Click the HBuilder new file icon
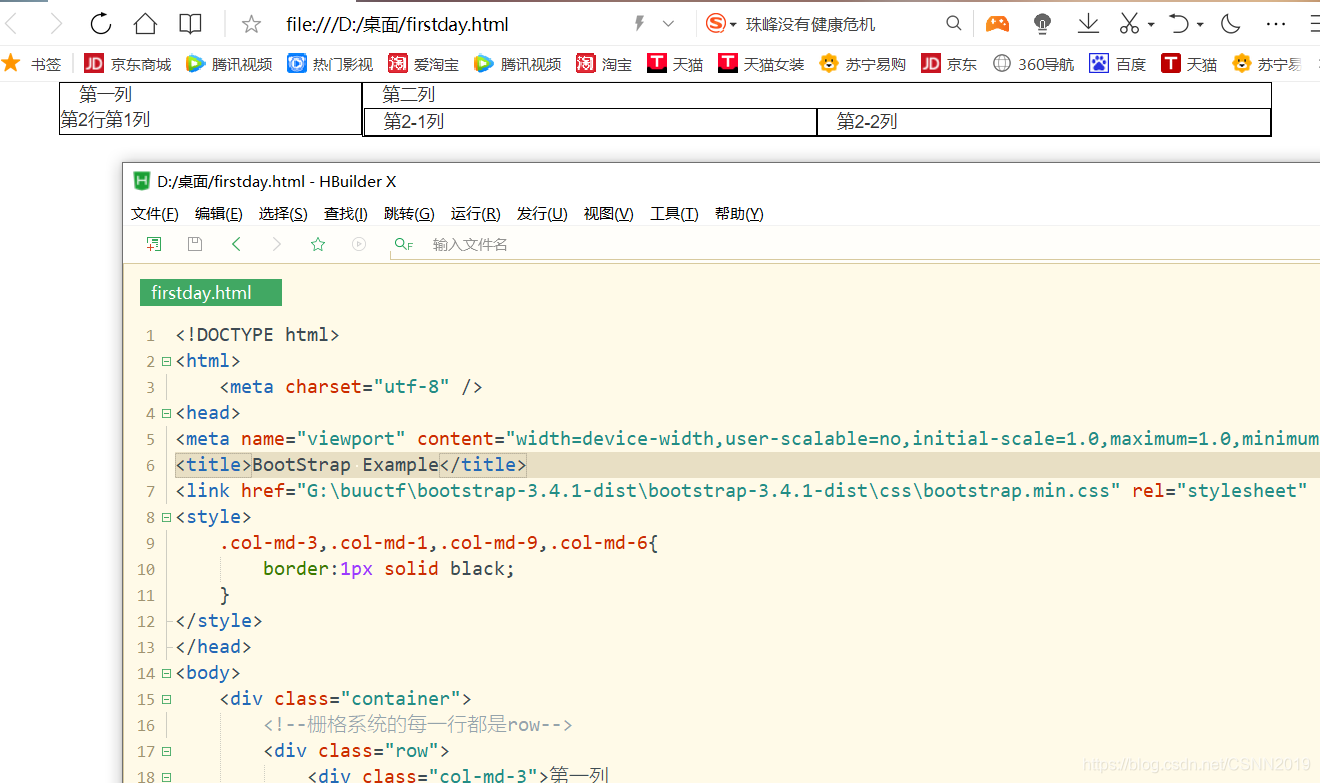Image resolution: width=1320 pixels, height=783 pixels. (x=154, y=244)
